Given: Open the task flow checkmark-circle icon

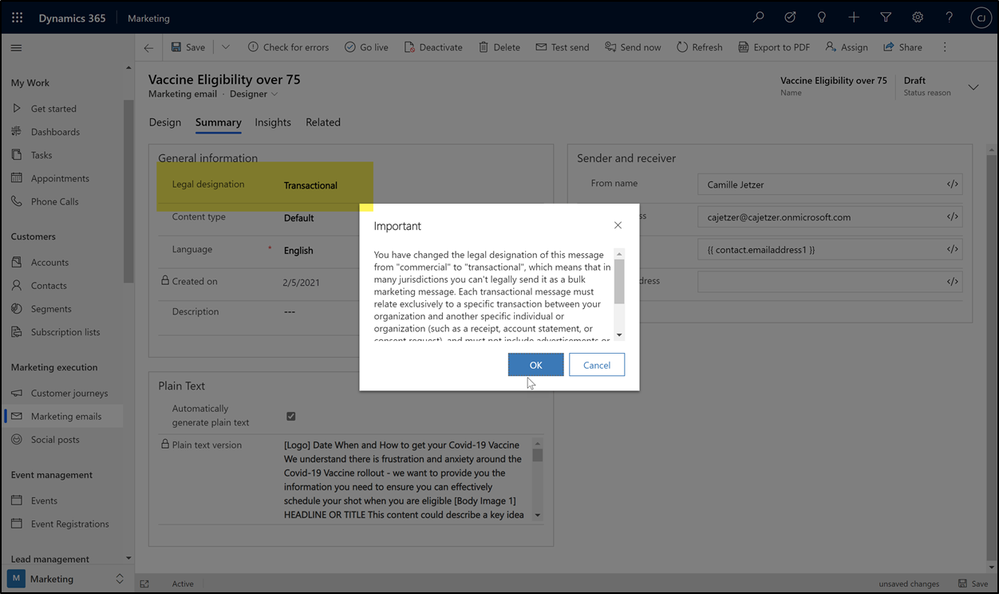Looking at the screenshot, I should coord(790,17).
